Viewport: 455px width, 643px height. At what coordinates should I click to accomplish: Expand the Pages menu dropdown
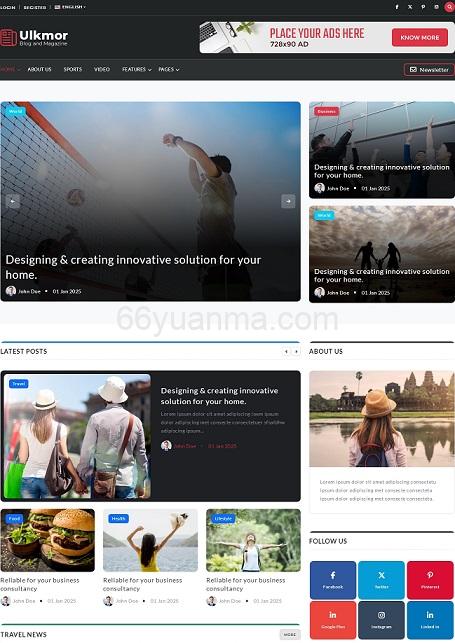(x=168, y=69)
